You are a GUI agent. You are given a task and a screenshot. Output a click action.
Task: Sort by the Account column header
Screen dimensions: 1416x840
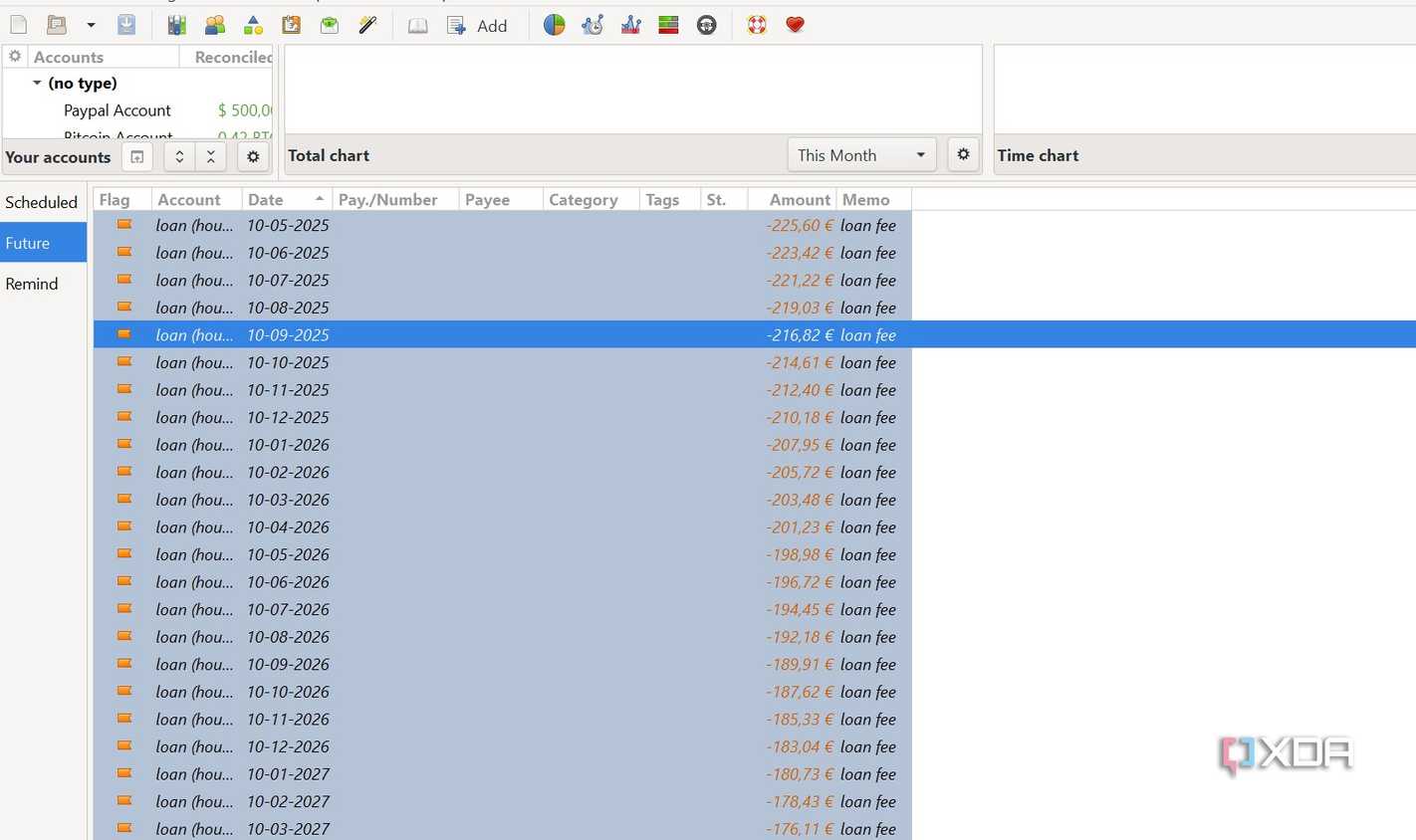pyautogui.click(x=197, y=200)
